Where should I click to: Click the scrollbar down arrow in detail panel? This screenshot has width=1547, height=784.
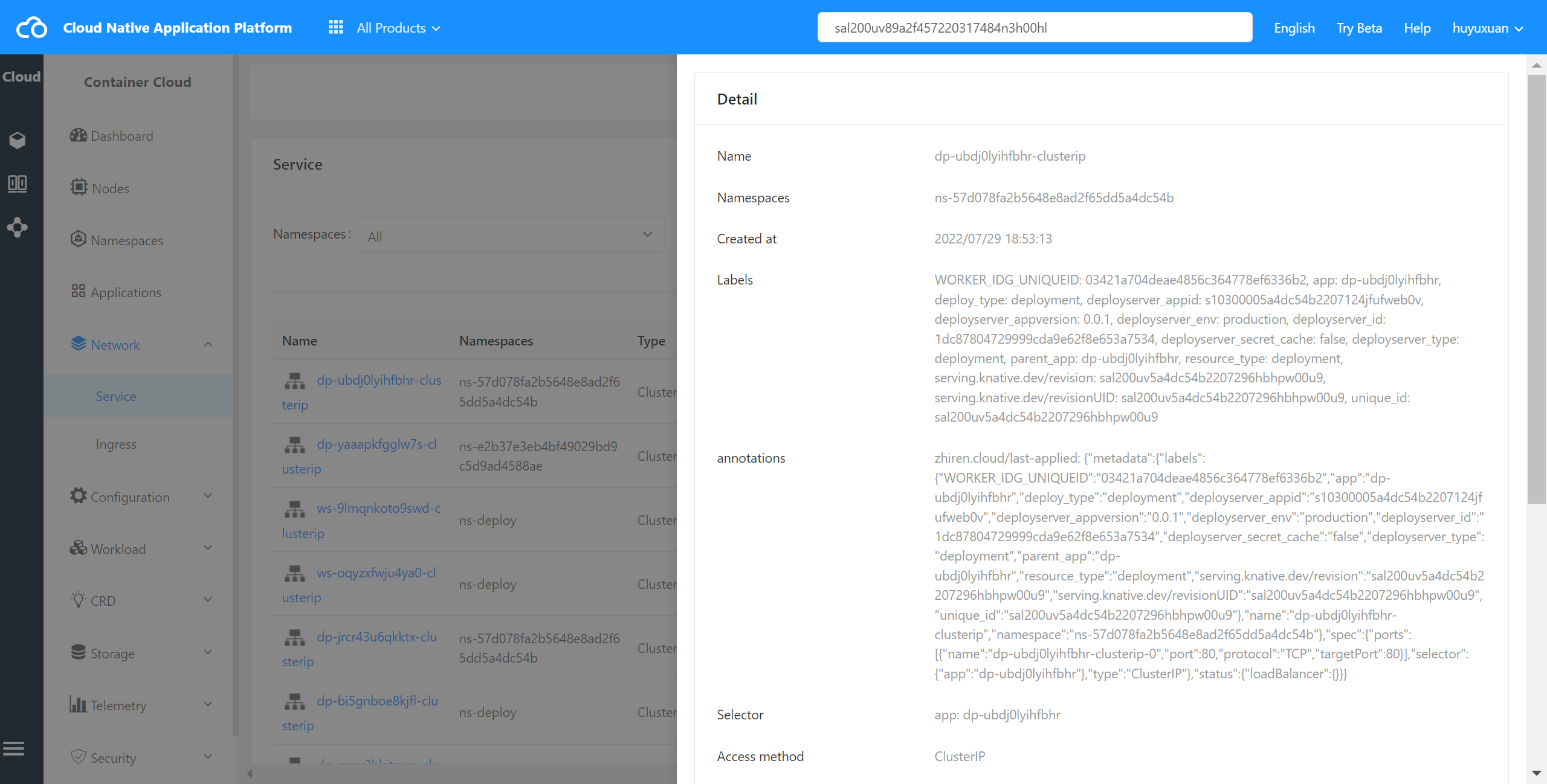pyautogui.click(x=1536, y=773)
